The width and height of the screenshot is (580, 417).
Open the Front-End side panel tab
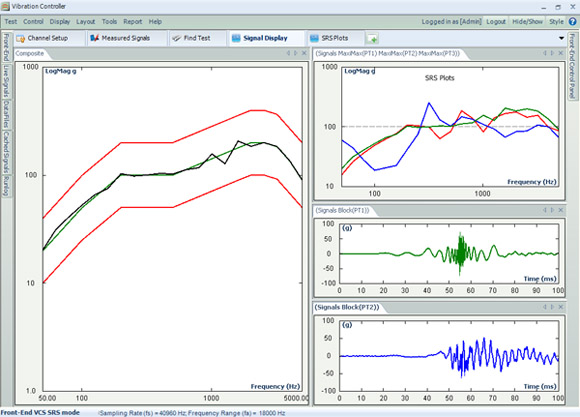(6, 47)
